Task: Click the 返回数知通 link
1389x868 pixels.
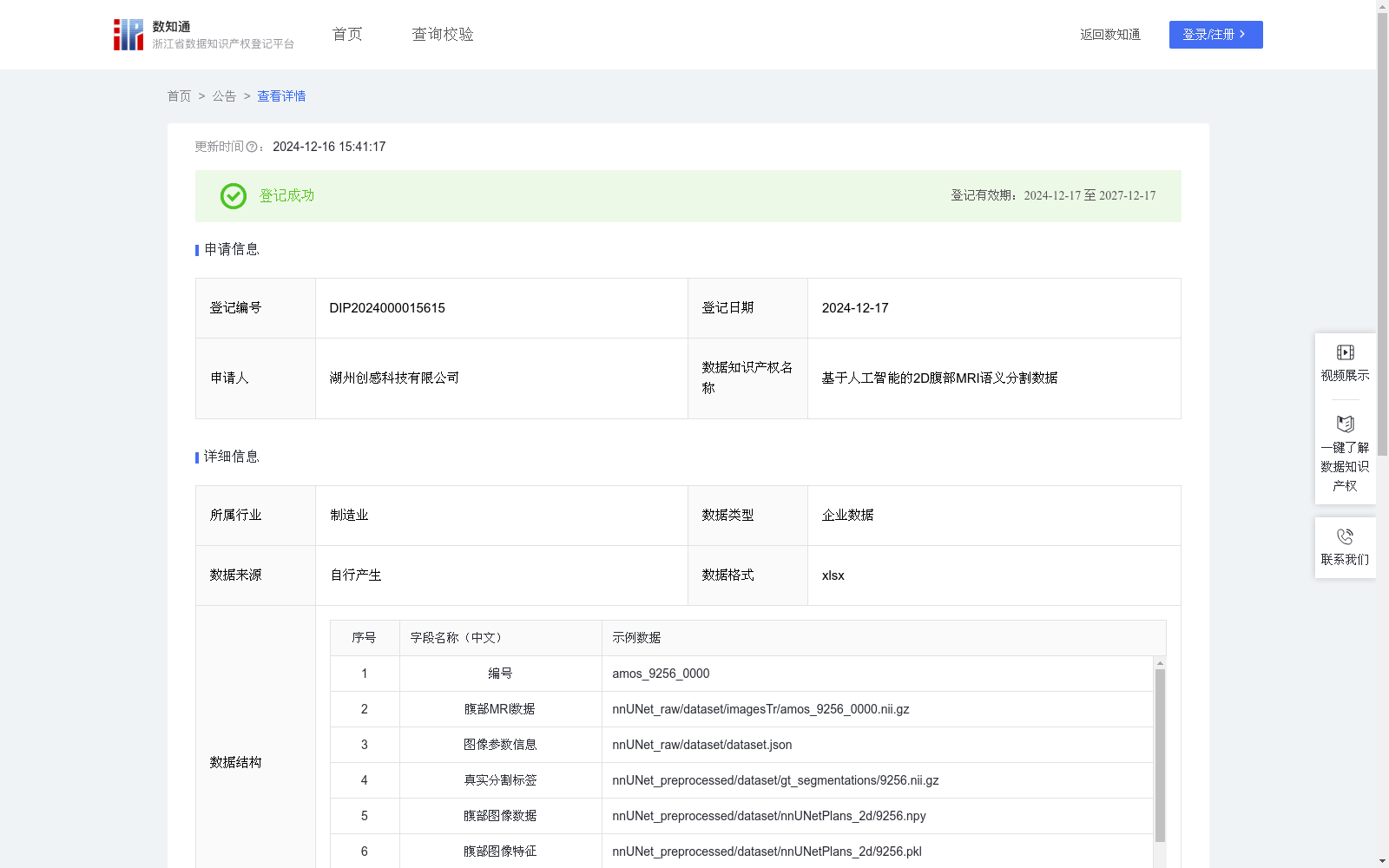Action: 1110,35
